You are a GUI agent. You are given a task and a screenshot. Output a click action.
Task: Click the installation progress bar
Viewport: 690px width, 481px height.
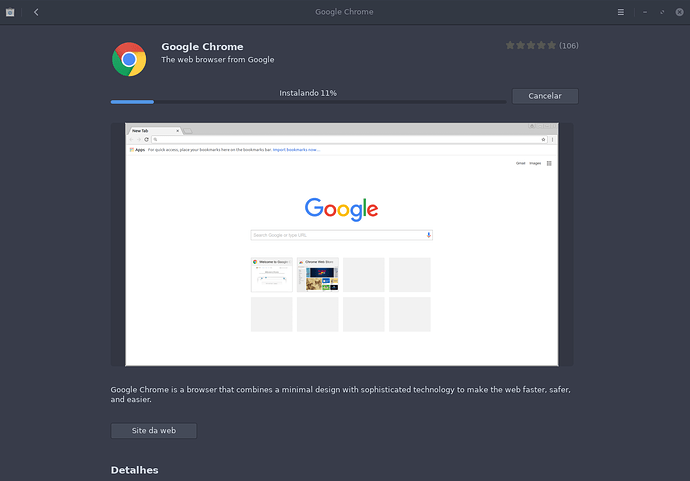[308, 102]
